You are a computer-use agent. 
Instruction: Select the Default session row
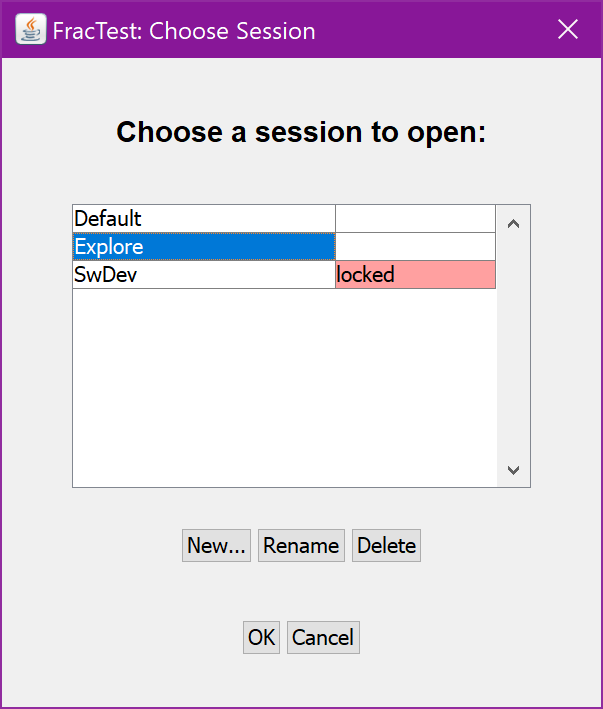click(x=204, y=219)
